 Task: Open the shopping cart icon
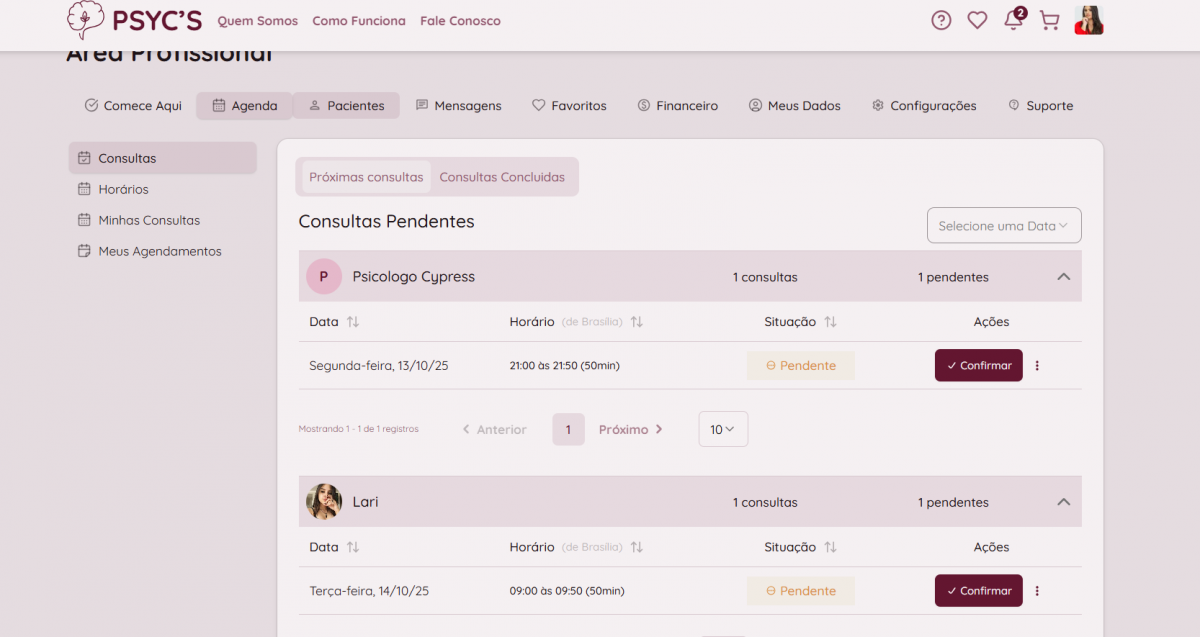(1049, 20)
